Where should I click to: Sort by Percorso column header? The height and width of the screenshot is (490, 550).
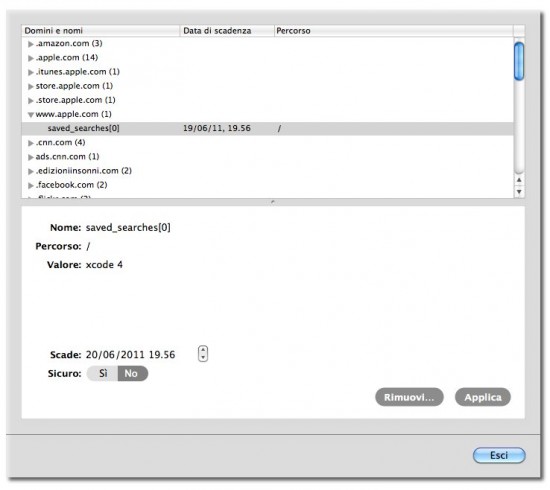(394, 31)
